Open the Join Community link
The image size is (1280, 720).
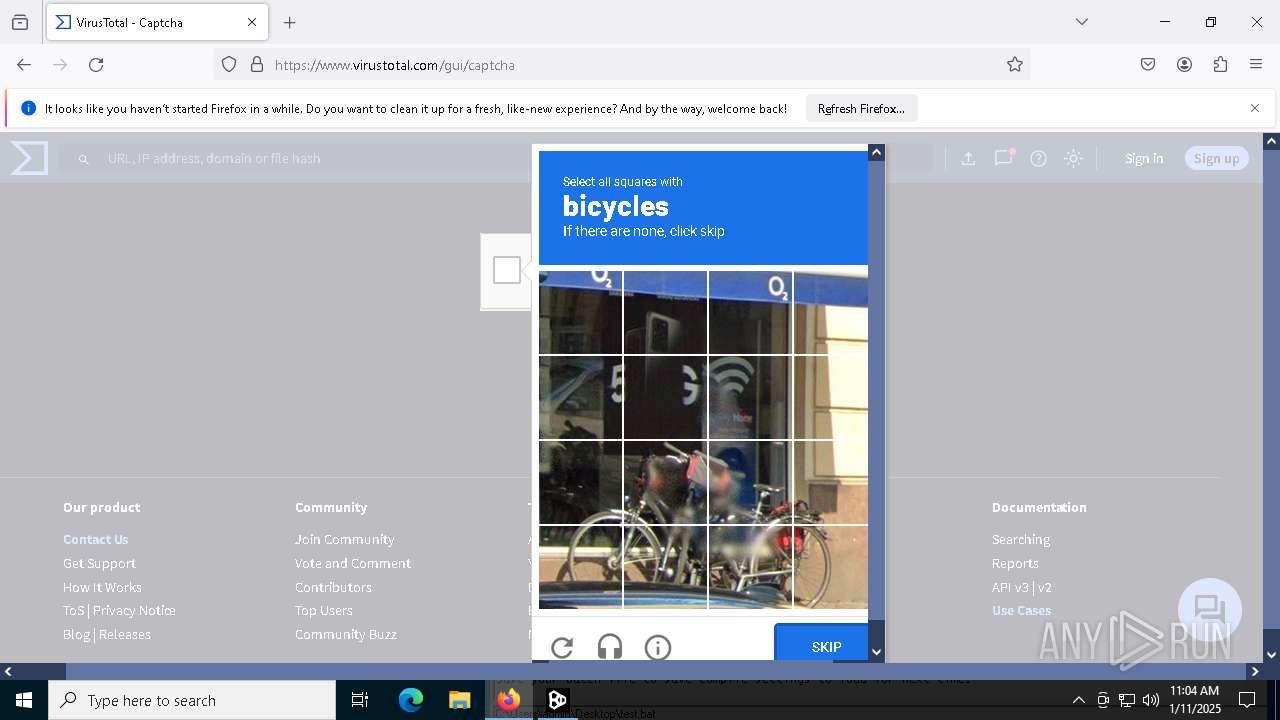click(345, 539)
